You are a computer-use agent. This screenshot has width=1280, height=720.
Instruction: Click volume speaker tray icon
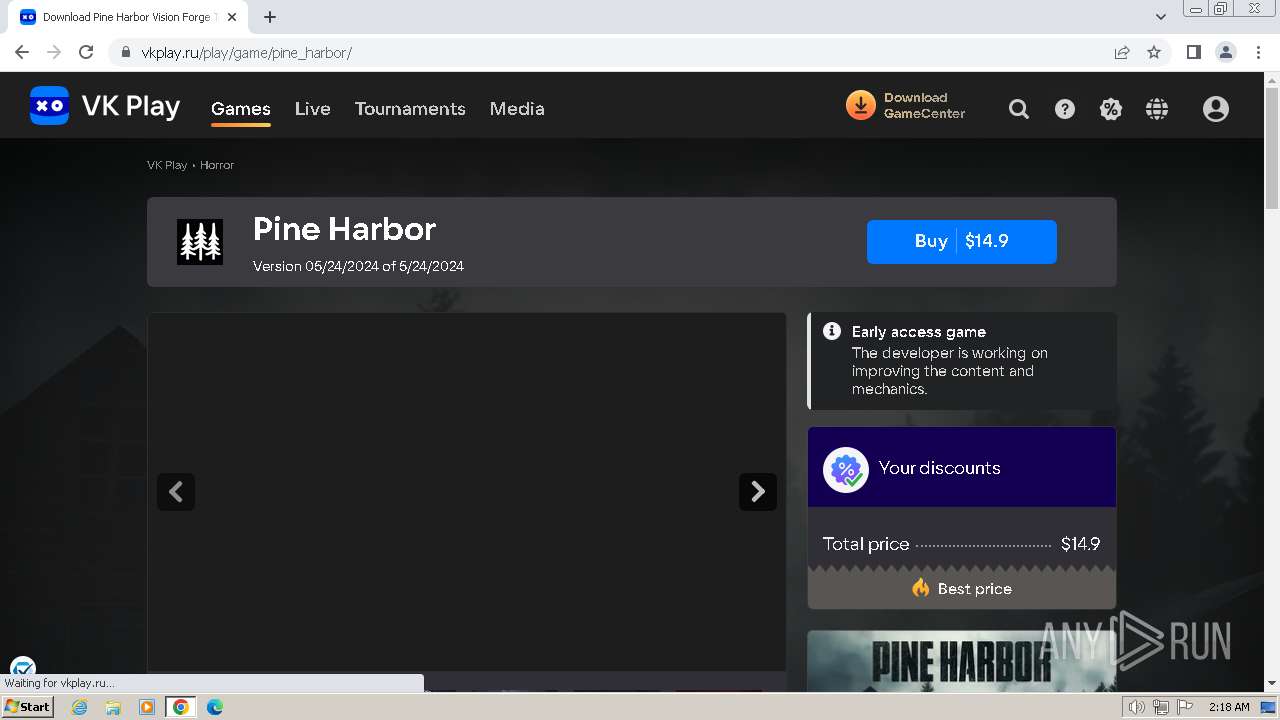[x=1137, y=707]
